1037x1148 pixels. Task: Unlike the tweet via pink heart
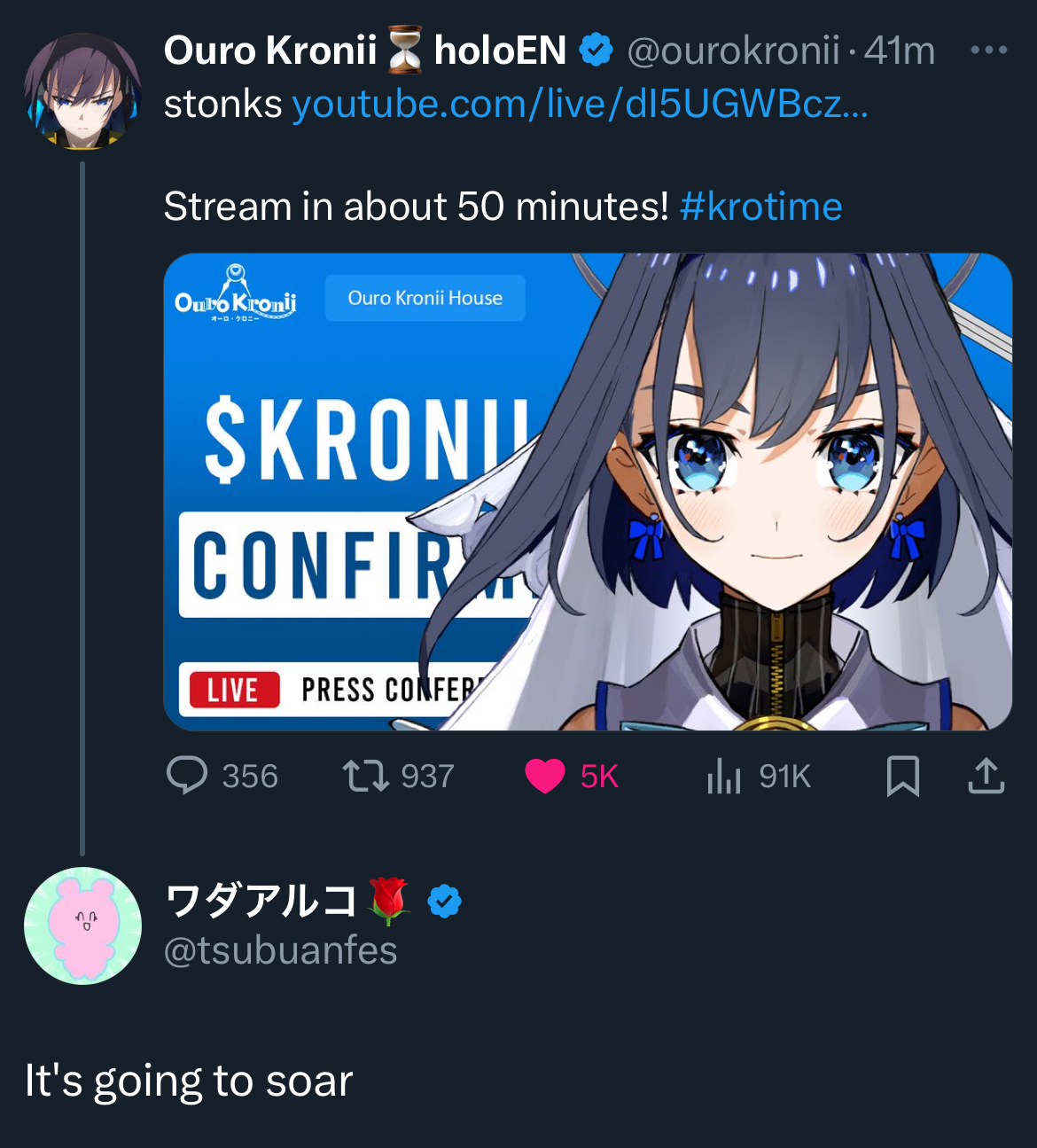coord(544,776)
